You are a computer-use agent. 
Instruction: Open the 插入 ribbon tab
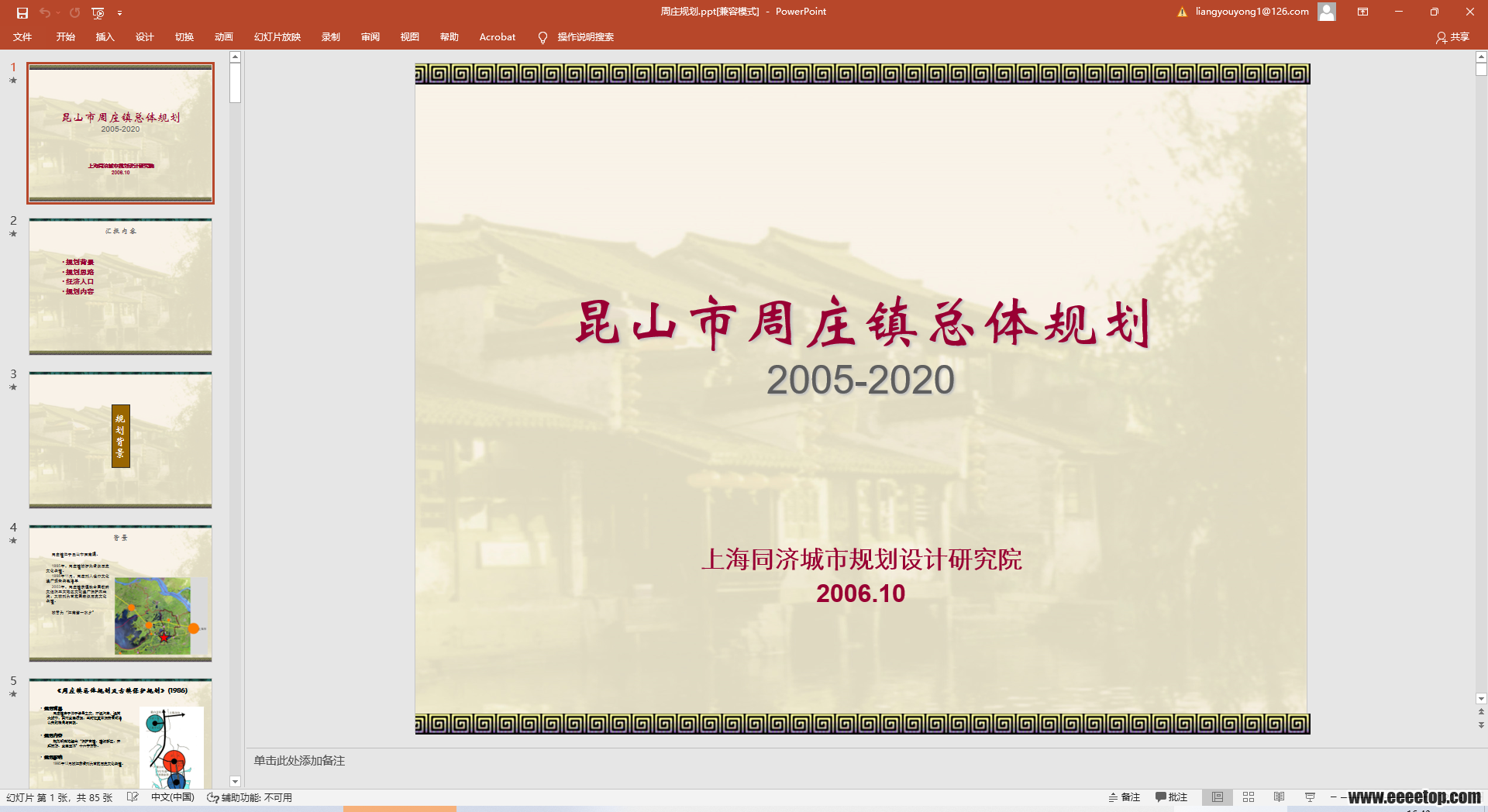105,36
